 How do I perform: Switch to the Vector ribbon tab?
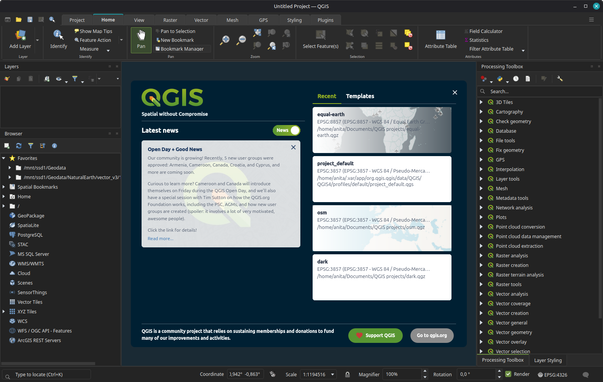(201, 20)
